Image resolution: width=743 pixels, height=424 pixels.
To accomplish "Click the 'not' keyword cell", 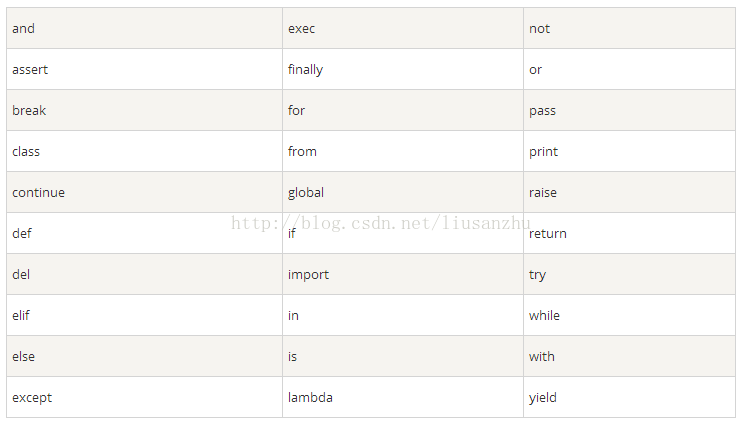I will [x=539, y=29].
